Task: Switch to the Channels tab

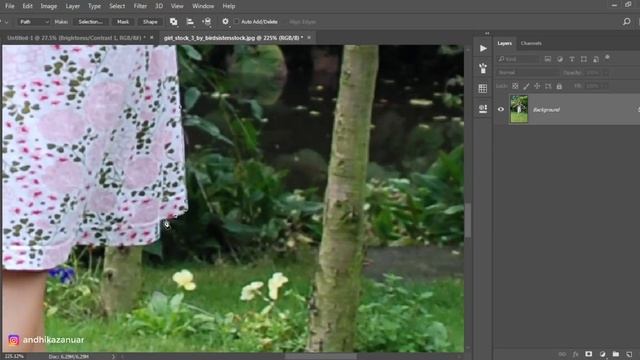Action: (531, 43)
